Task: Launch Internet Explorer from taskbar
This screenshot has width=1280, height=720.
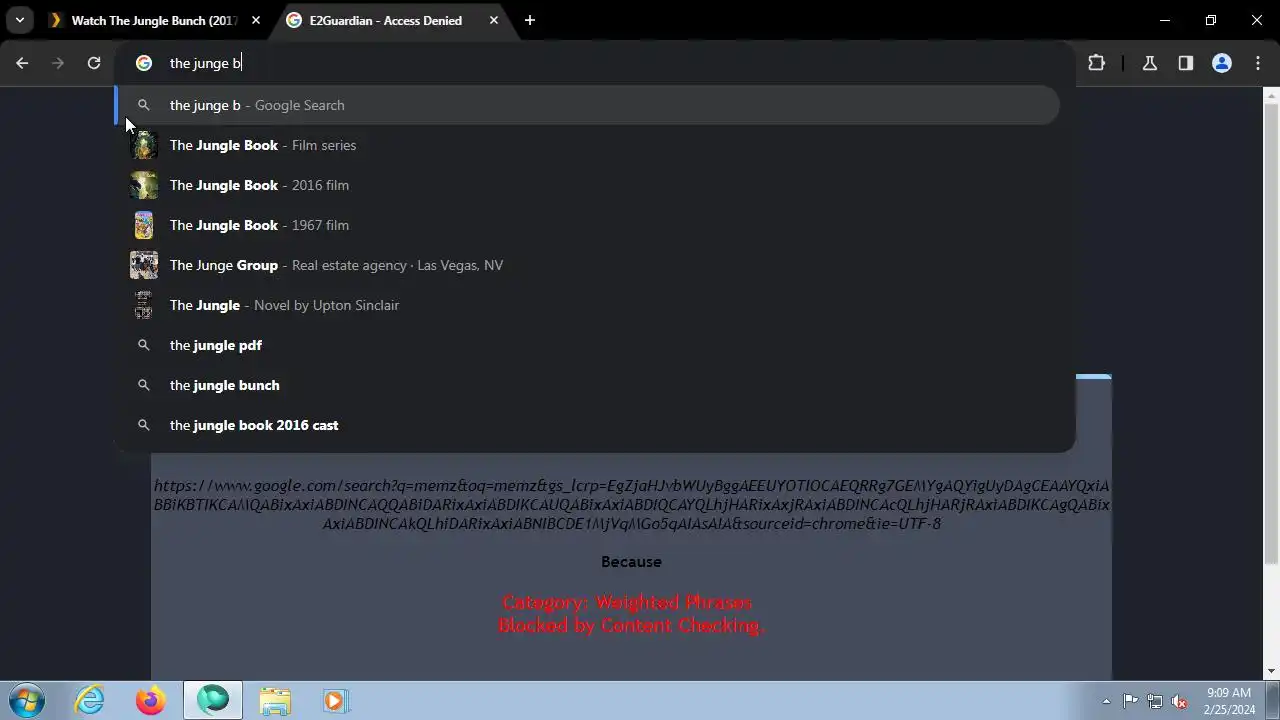Action: coord(89,701)
